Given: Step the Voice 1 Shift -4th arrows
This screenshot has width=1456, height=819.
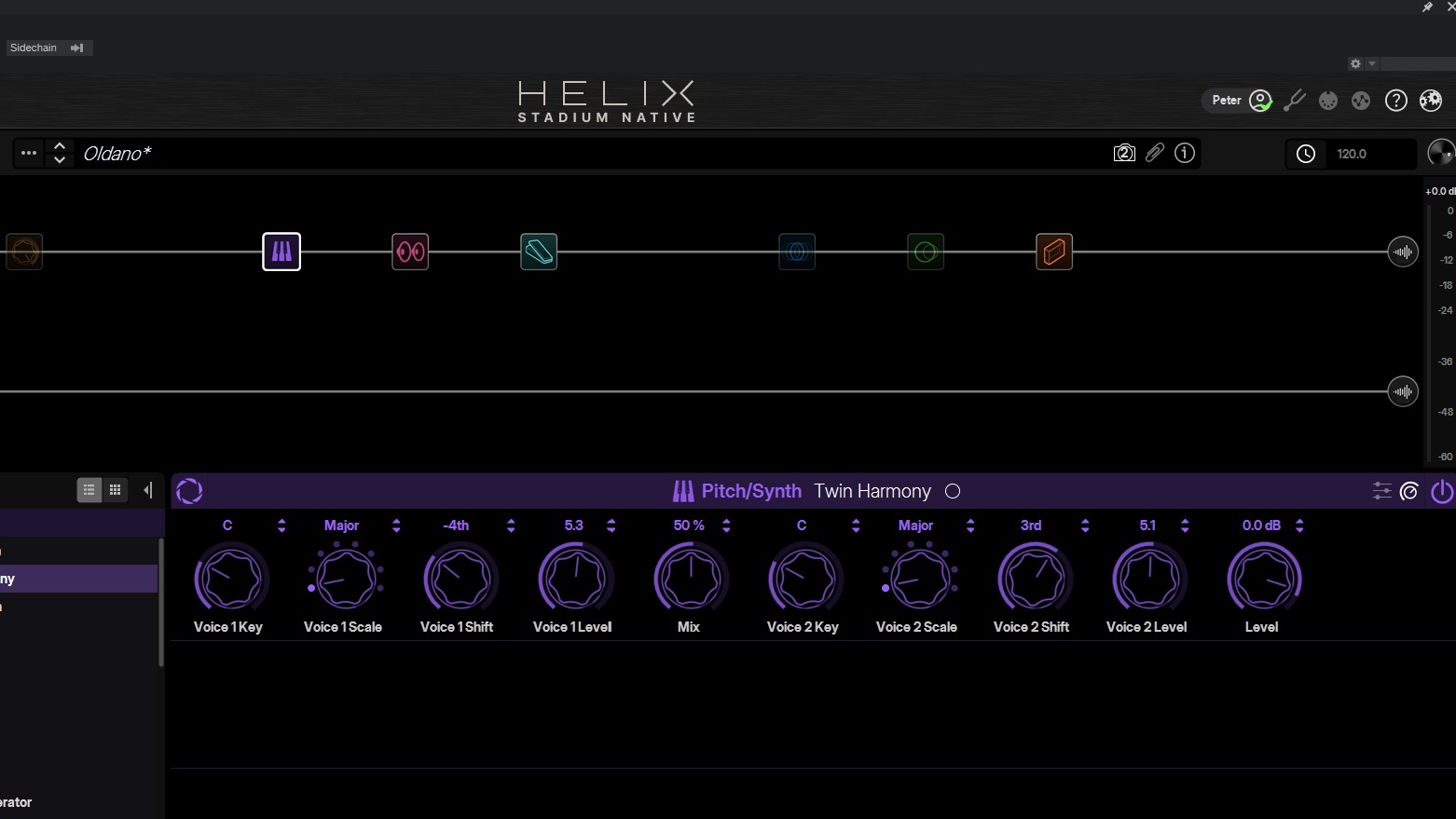Looking at the screenshot, I should 511,526.
